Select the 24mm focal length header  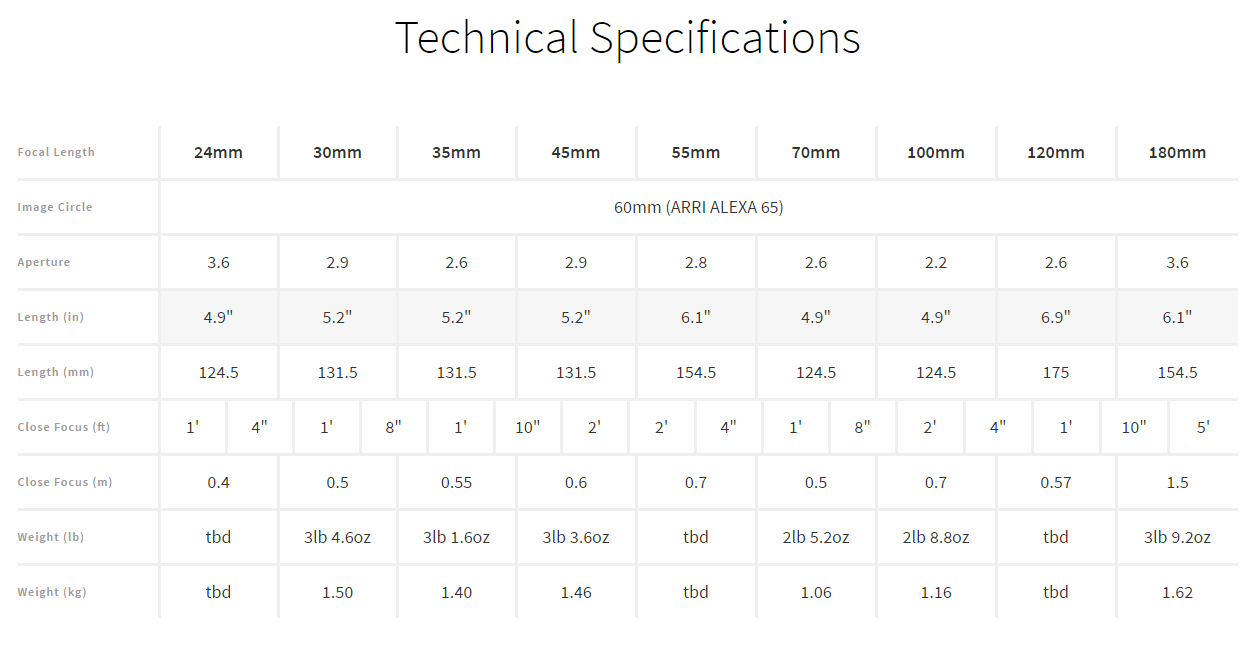[x=218, y=153]
